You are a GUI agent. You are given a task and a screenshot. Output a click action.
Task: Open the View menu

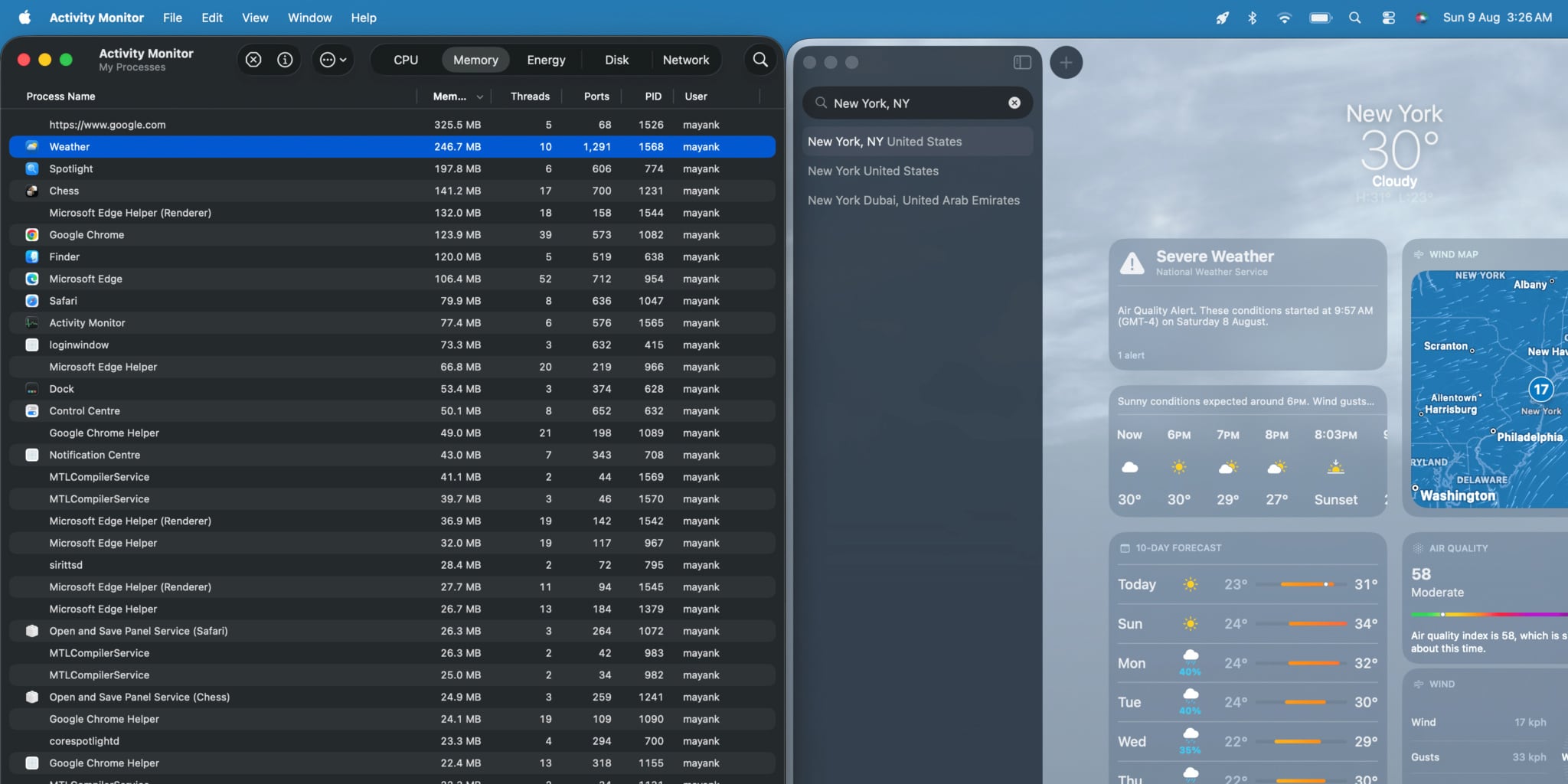(255, 18)
